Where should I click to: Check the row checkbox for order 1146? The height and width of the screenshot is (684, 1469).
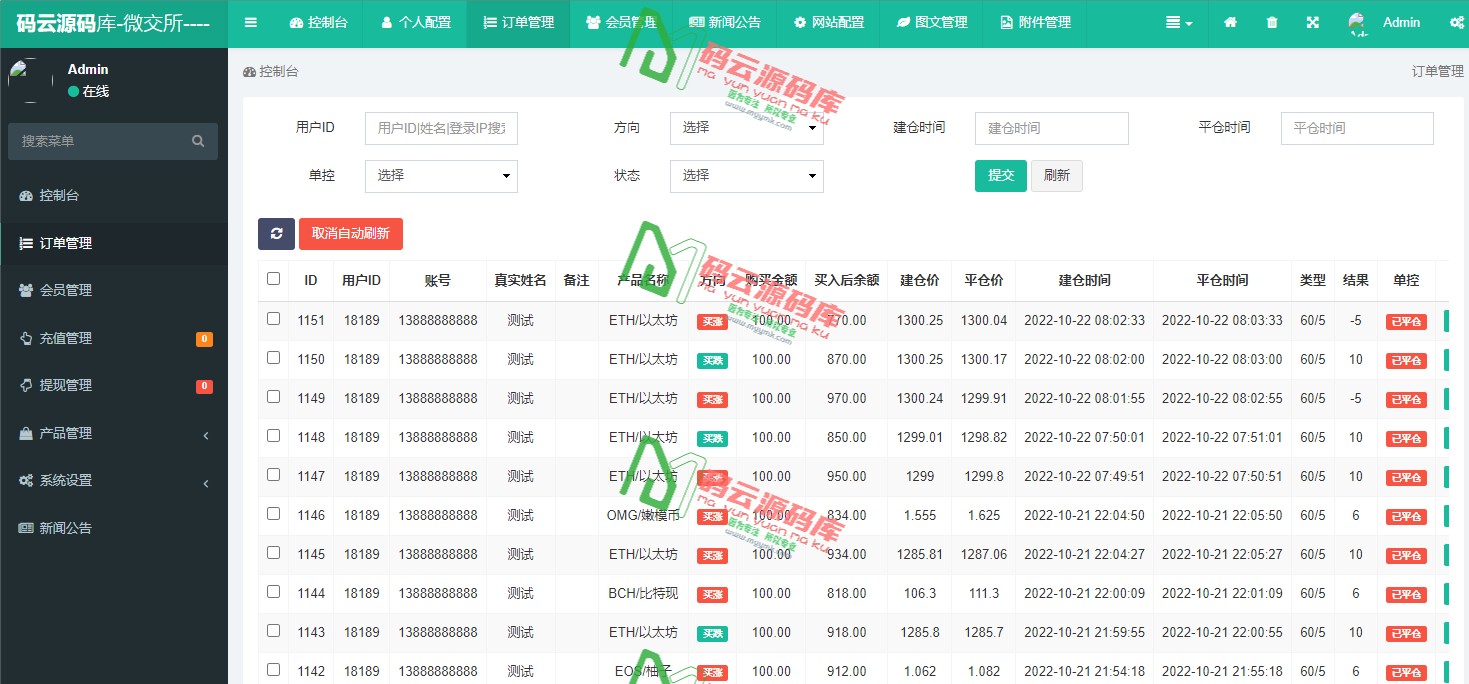273,515
